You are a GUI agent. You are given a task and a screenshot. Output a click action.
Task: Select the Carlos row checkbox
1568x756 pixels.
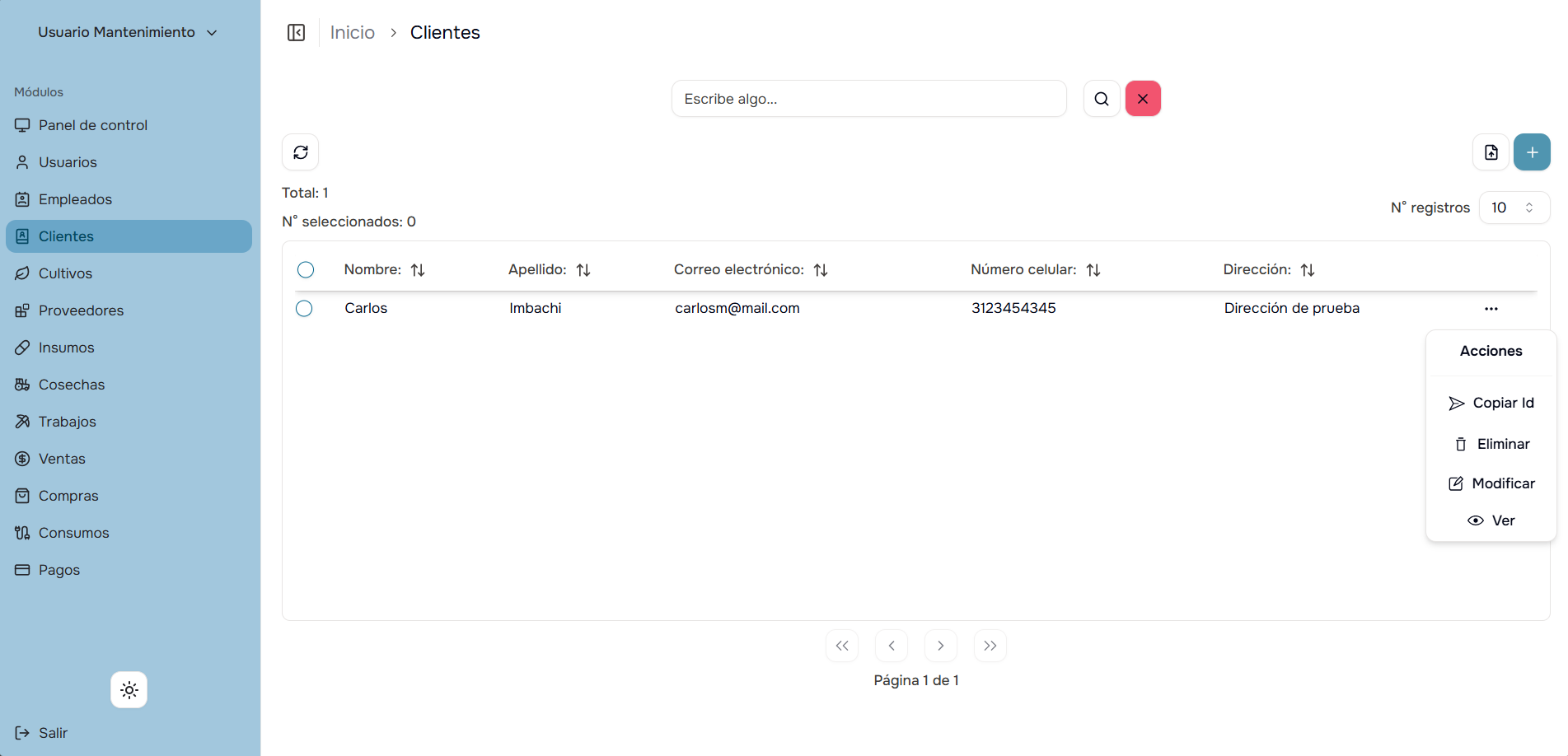(x=304, y=308)
